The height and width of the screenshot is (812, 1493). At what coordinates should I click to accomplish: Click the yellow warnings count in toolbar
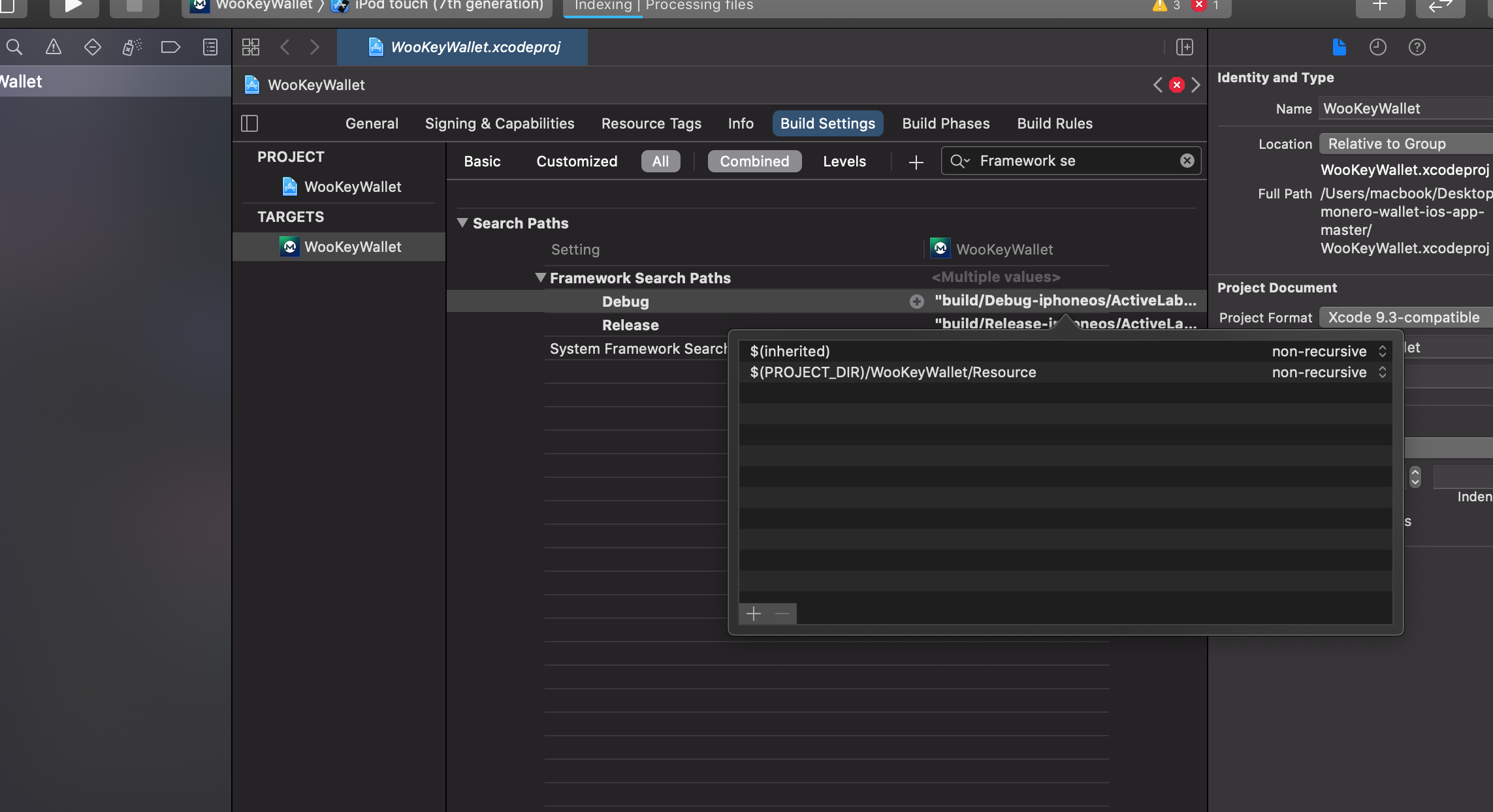1168,6
